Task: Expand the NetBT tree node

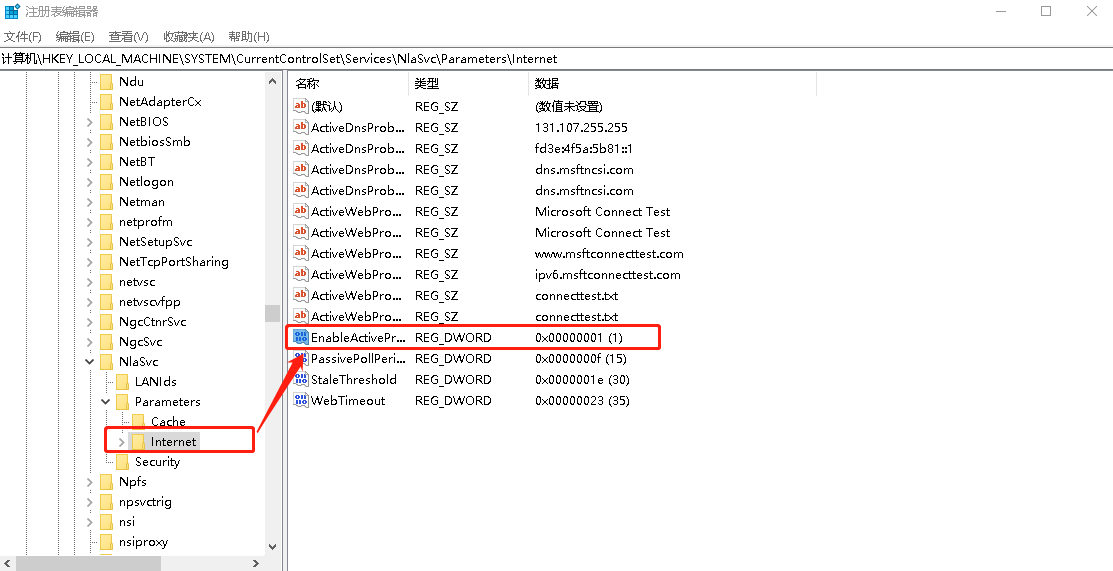Action: 89,162
